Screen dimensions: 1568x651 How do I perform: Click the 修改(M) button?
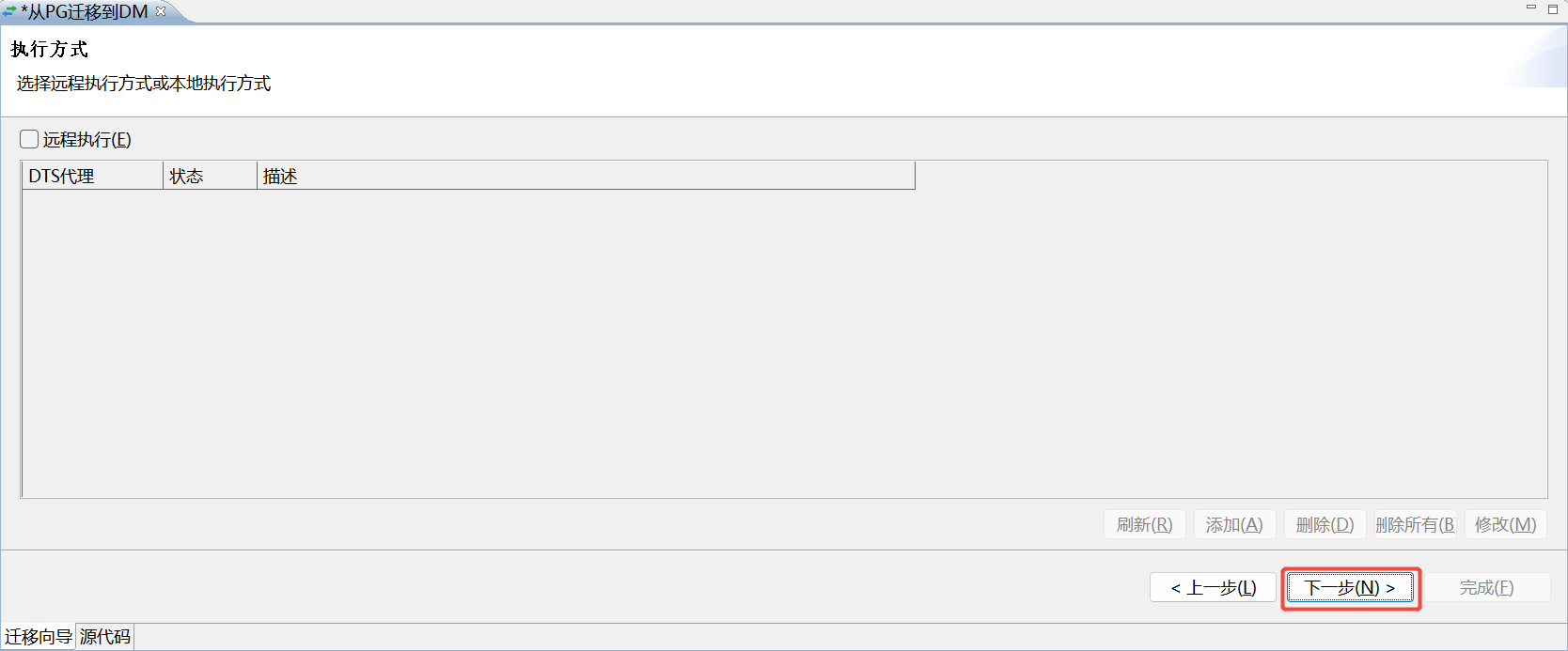point(1505,524)
